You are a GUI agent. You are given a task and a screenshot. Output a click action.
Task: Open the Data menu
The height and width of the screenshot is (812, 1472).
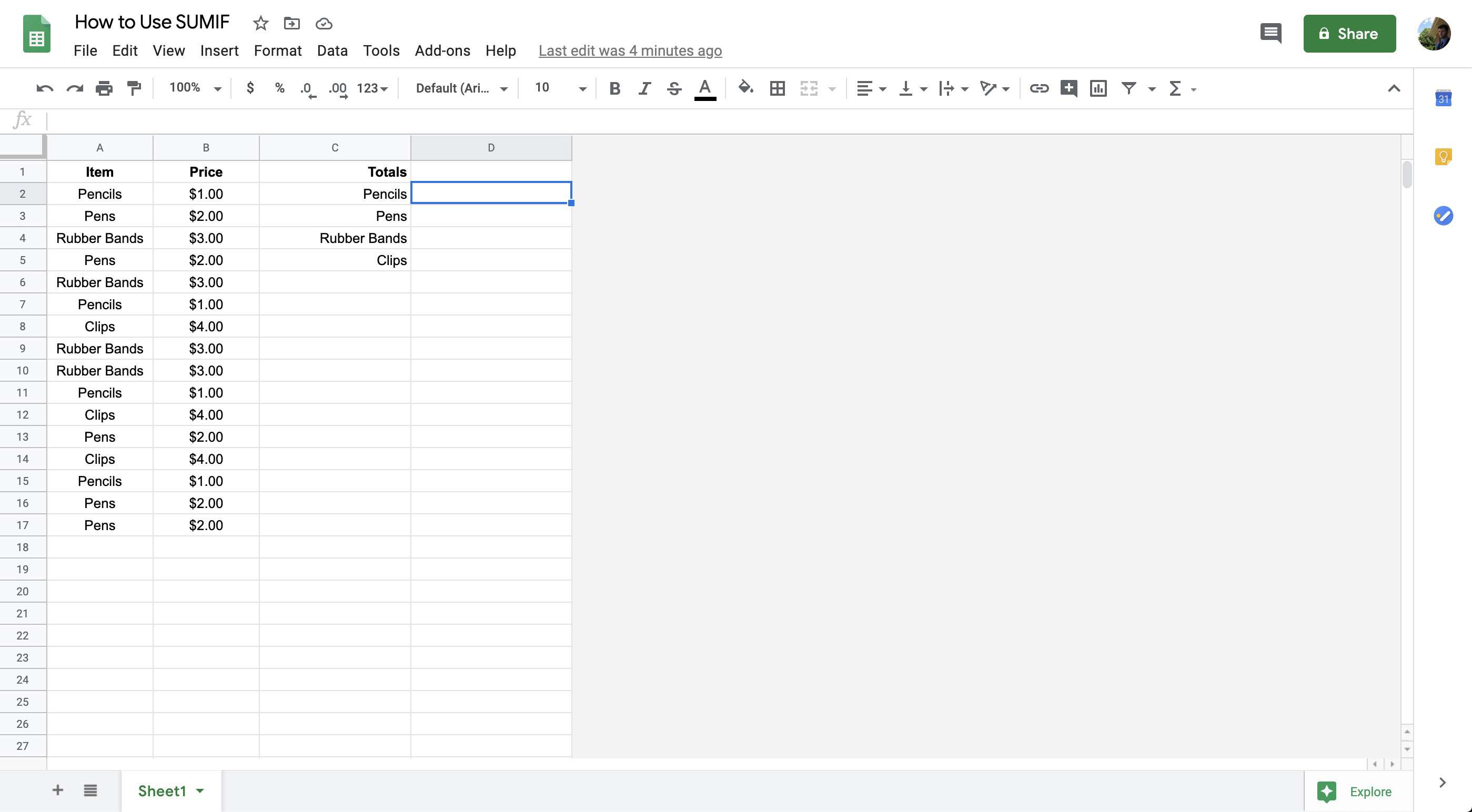pyautogui.click(x=331, y=50)
